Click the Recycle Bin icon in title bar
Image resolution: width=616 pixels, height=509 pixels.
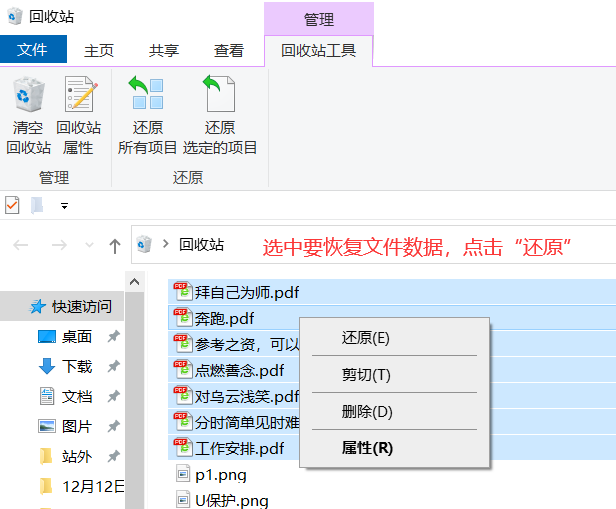[15, 16]
